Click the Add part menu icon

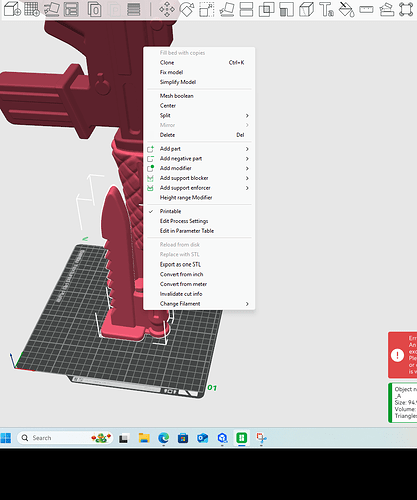(151, 149)
